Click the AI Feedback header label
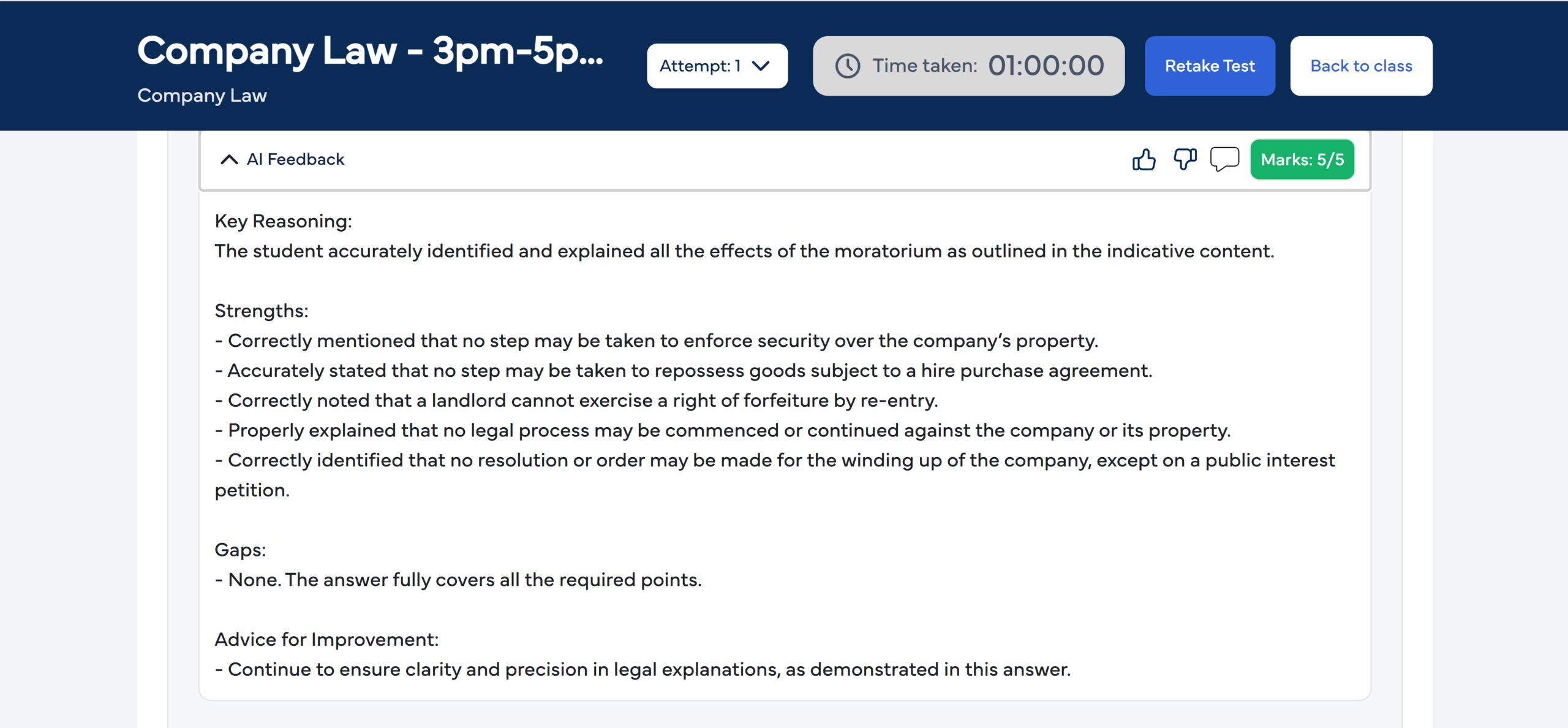Screen dimensions: 1568x728 point(295,160)
